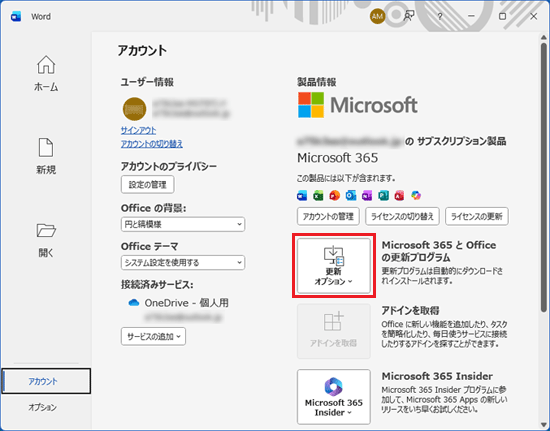Viewport: 550px width, 431px height.
Task: Click the scrollbar down arrow
Action: click(x=544, y=424)
